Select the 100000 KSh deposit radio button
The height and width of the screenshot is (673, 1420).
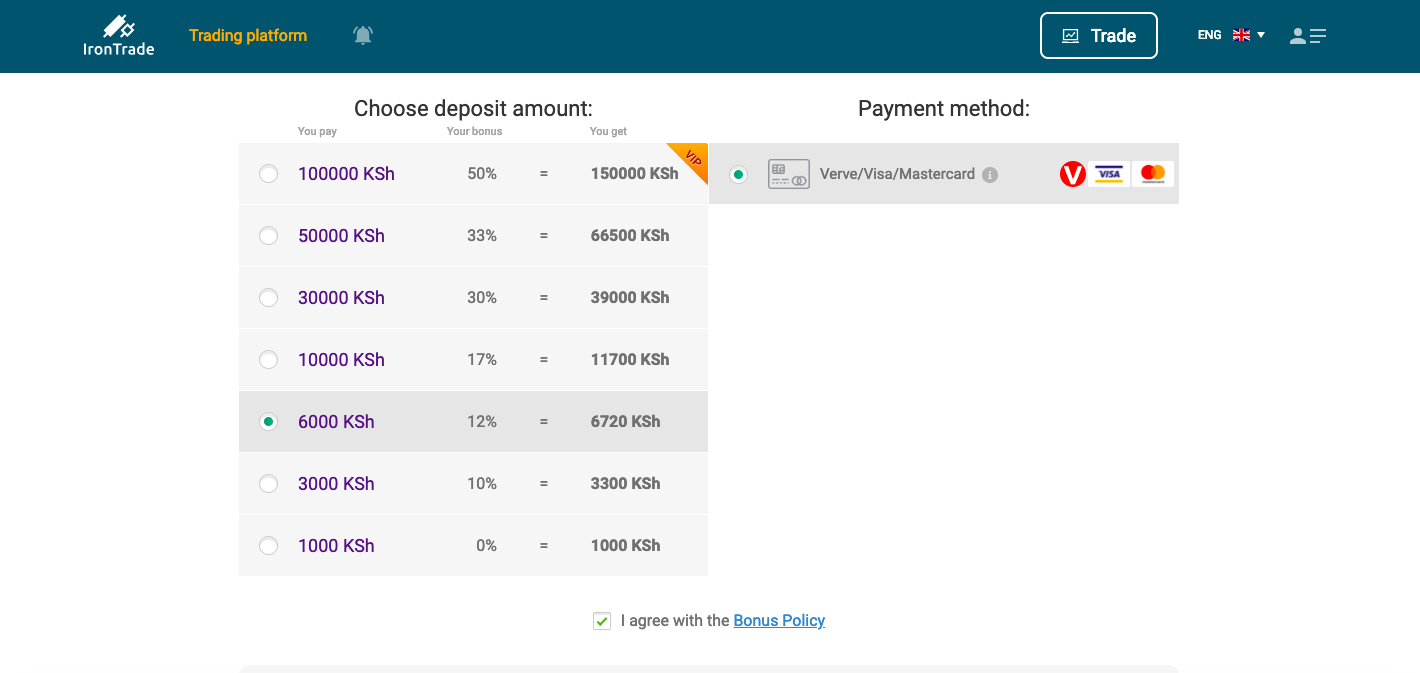(269, 174)
